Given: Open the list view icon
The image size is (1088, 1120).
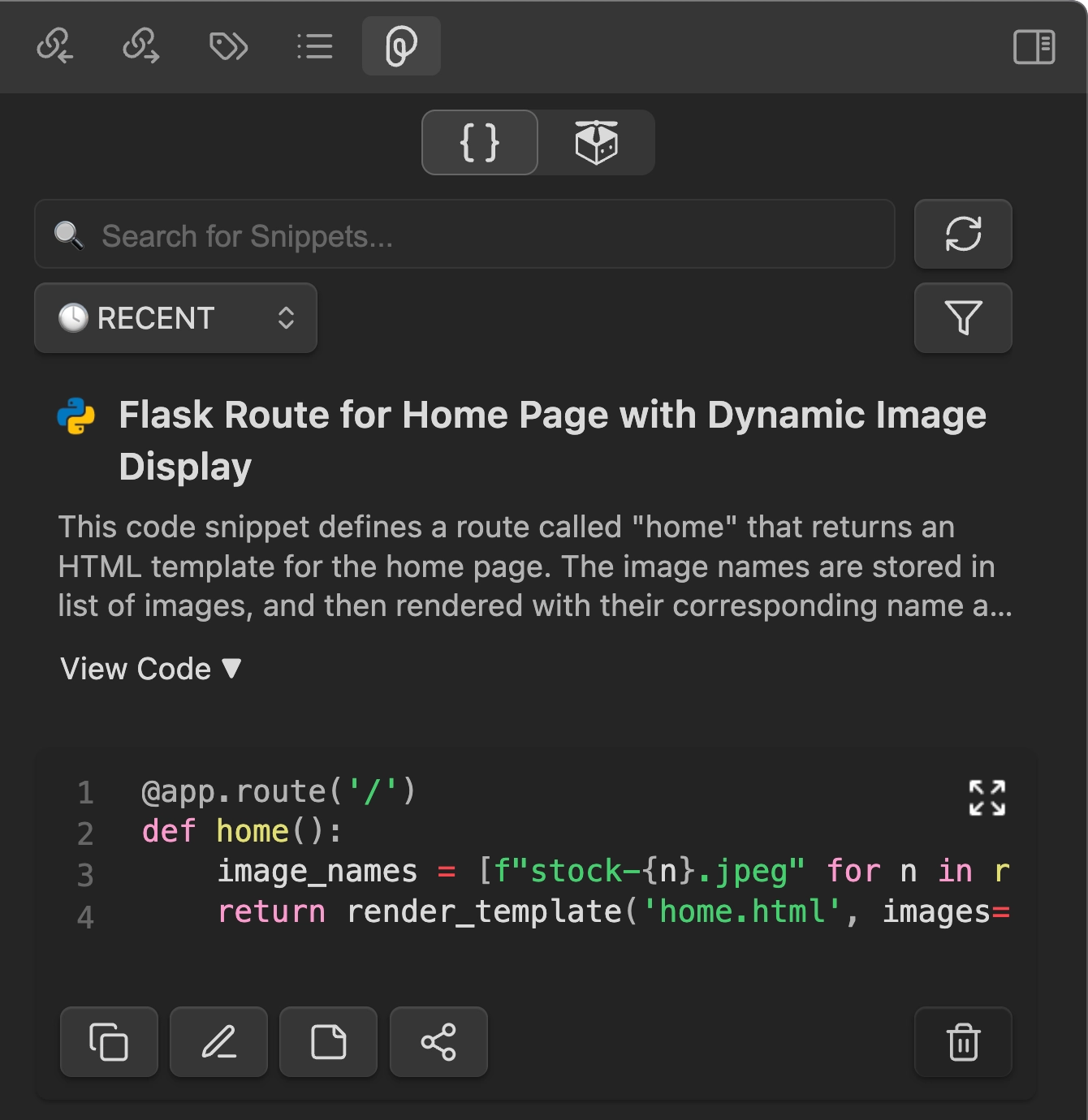Looking at the screenshot, I should pos(315,47).
